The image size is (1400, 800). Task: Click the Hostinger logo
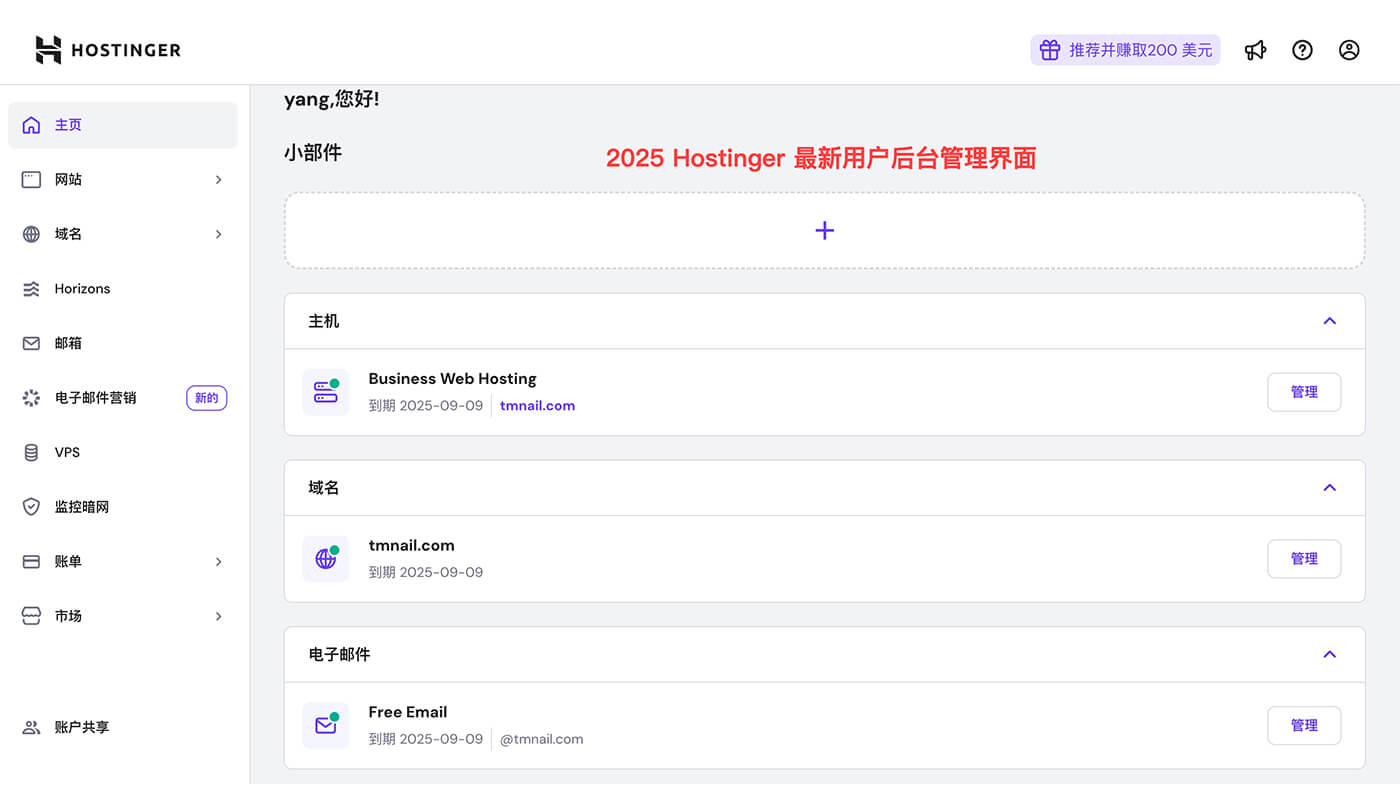click(x=108, y=50)
